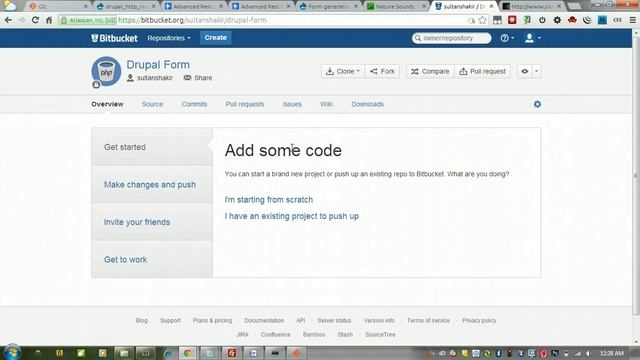Image resolution: width=640 pixels, height=360 pixels.
Task: Select Make changes and push step
Action: tap(152, 184)
